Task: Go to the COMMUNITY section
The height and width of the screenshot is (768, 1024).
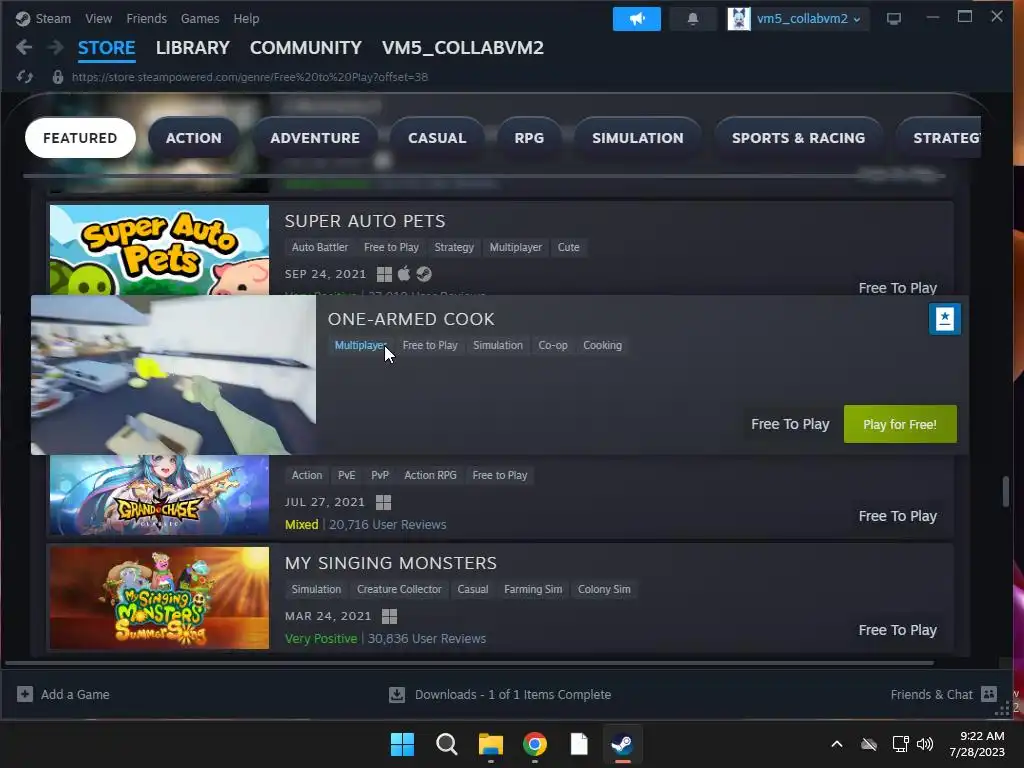Action: click(306, 48)
